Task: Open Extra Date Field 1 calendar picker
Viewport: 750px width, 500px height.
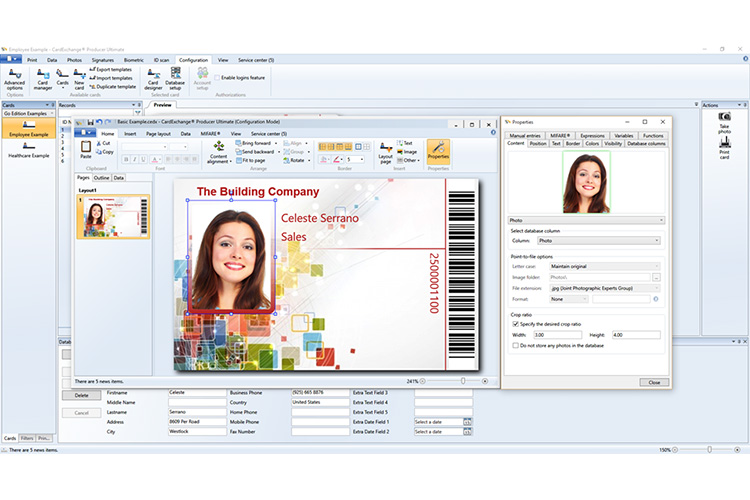Action: (x=467, y=422)
